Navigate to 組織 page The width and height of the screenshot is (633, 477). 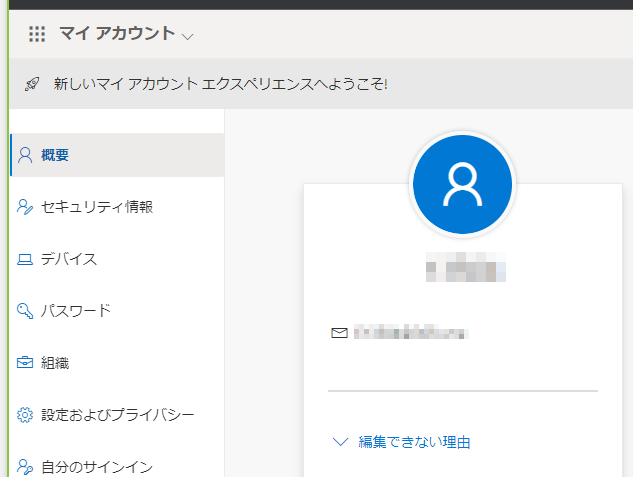(56, 363)
